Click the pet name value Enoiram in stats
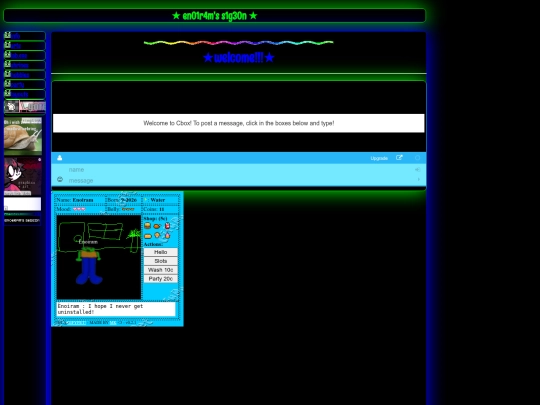Viewport: 540px width, 405px height. 83,200
